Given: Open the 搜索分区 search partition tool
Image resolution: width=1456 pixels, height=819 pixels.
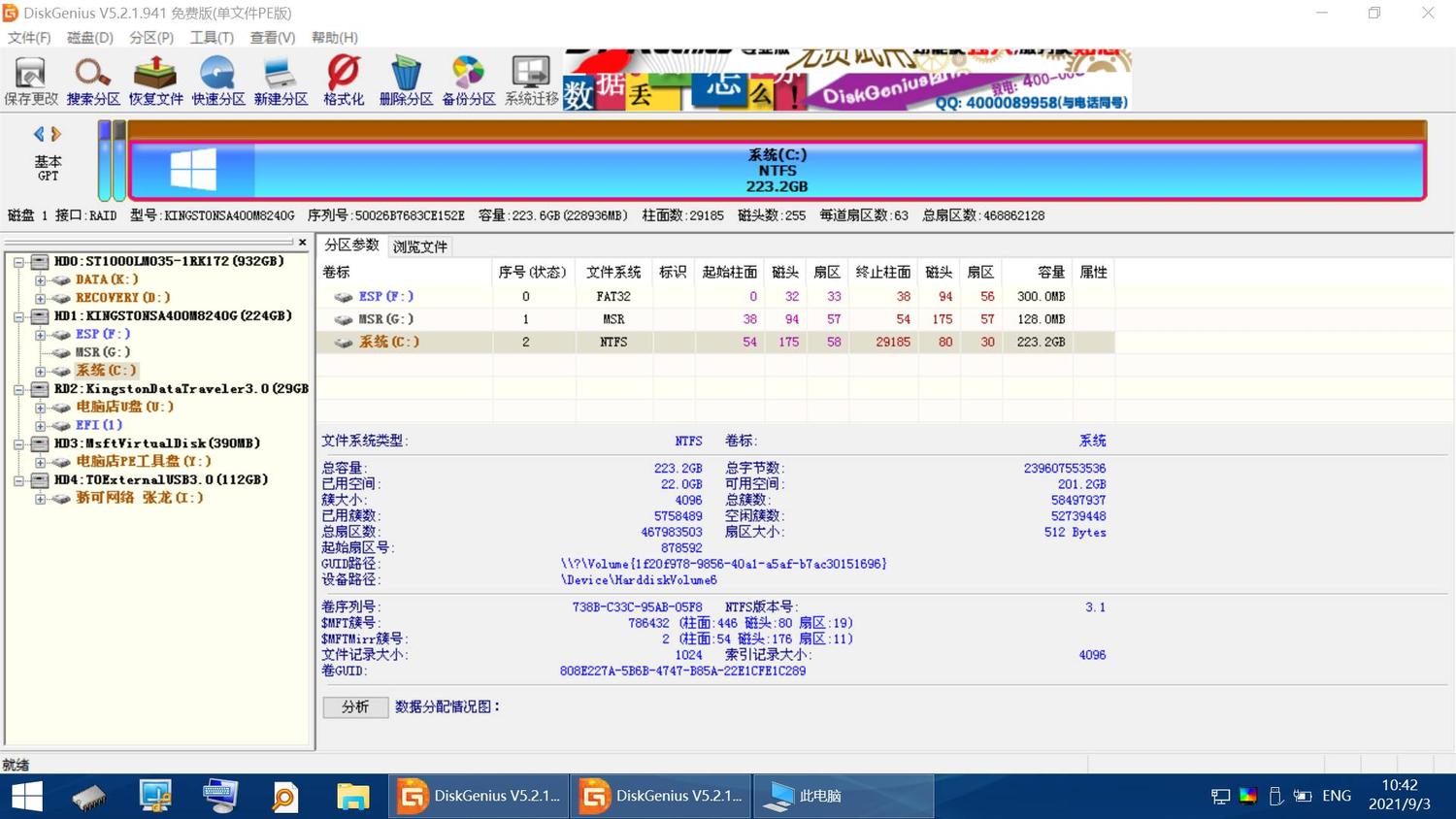Looking at the screenshot, I should 93,81.
